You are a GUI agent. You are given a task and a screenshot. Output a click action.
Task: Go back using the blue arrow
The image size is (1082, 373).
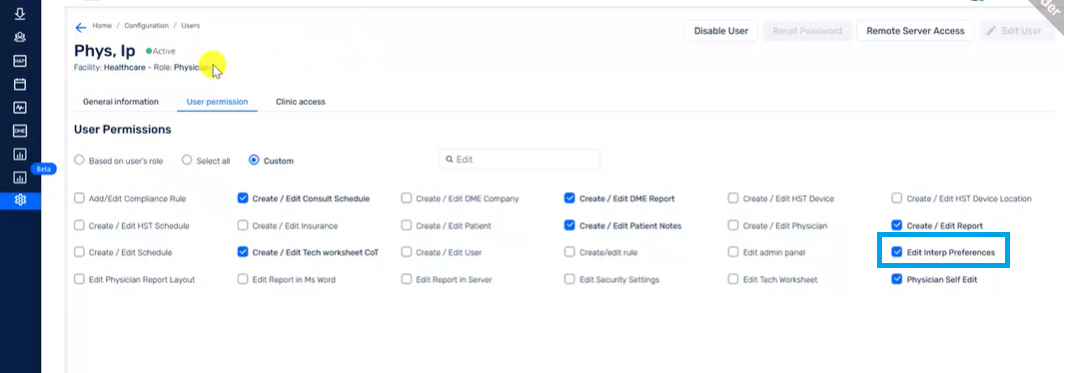click(81, 28)
